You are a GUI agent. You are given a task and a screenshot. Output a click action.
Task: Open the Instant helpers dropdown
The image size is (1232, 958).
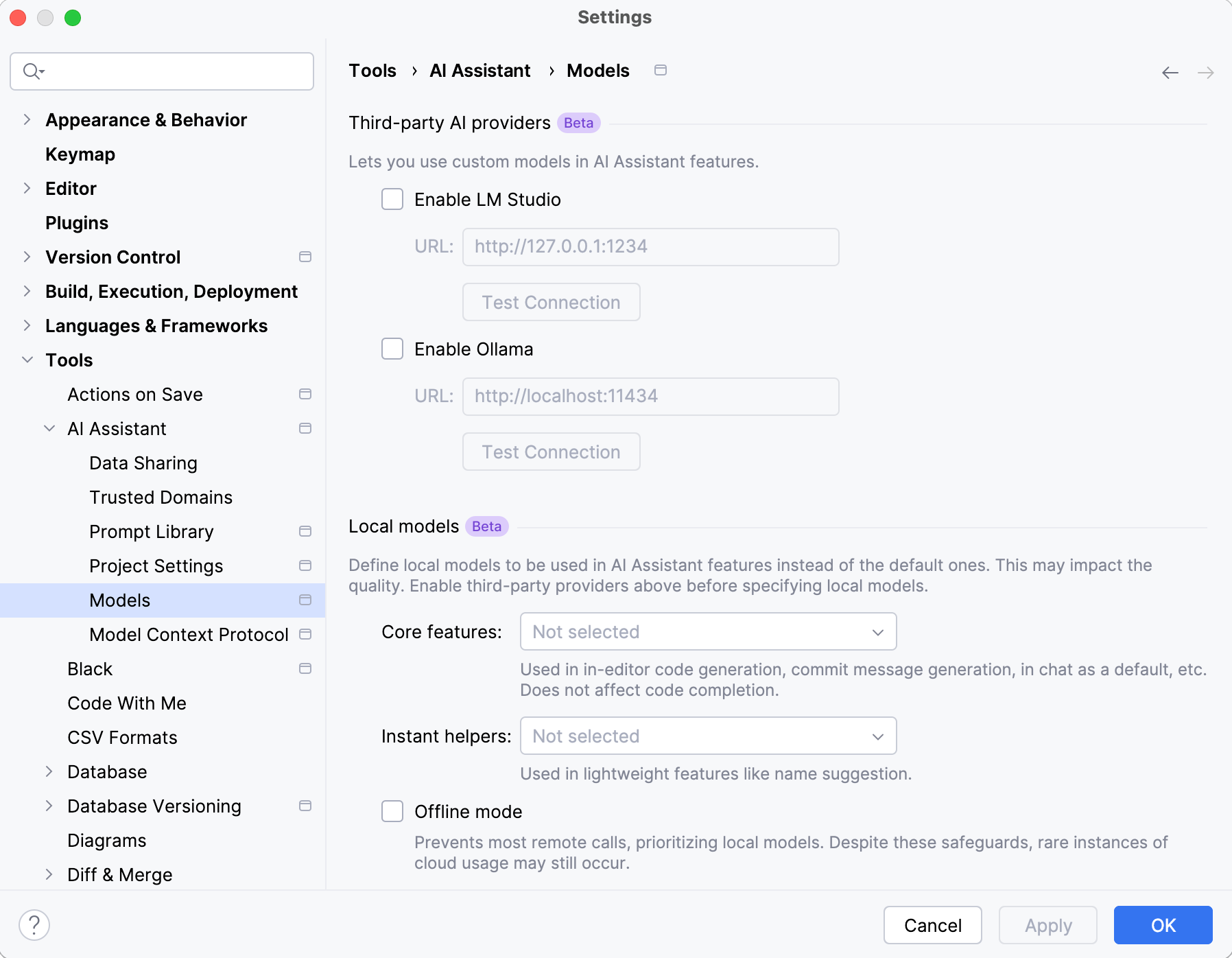[x=708, y=736]
